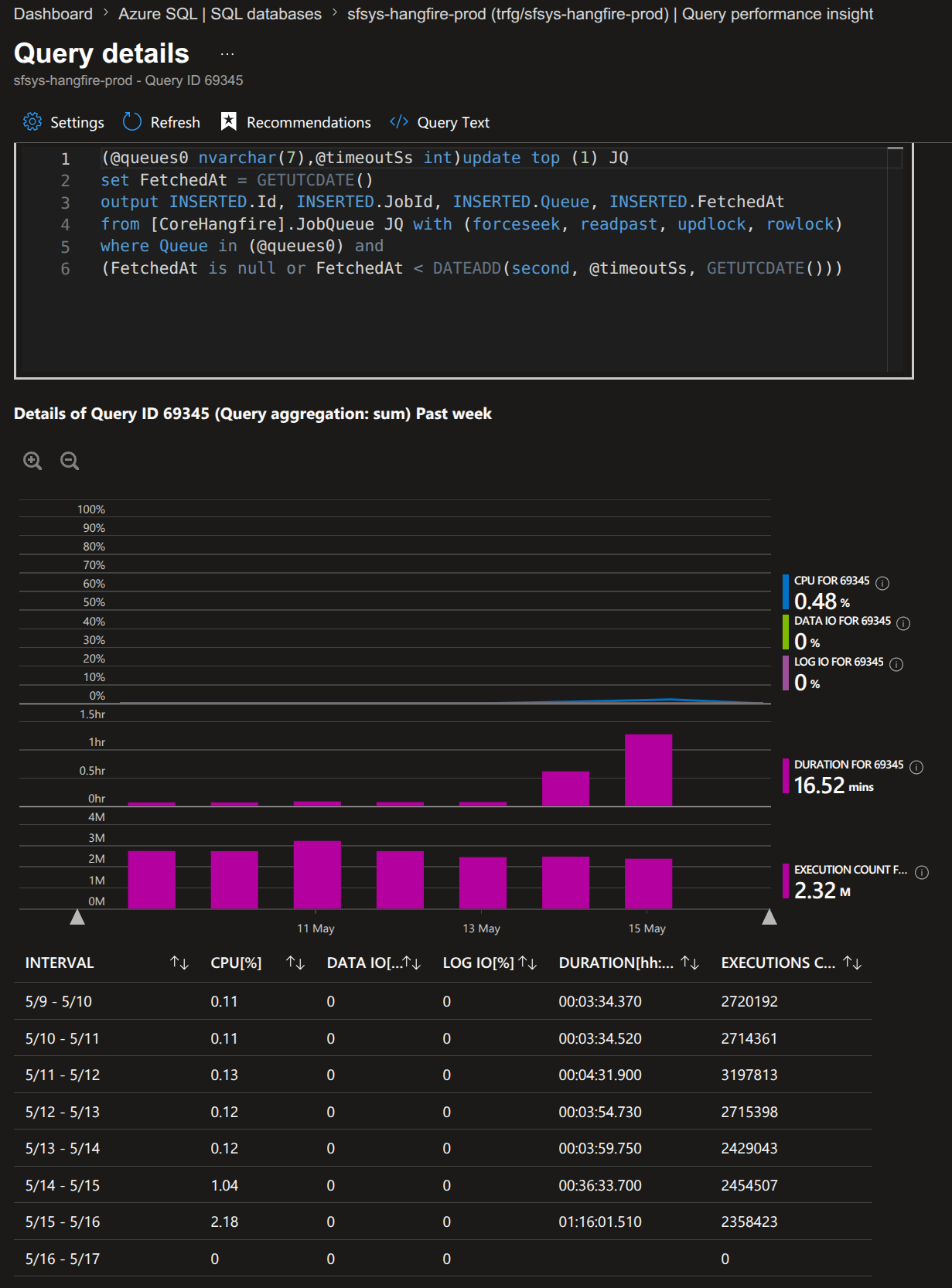Select the 5/14 - 5/15 interval row
952x1288 pixels.
coord(443,1185)
